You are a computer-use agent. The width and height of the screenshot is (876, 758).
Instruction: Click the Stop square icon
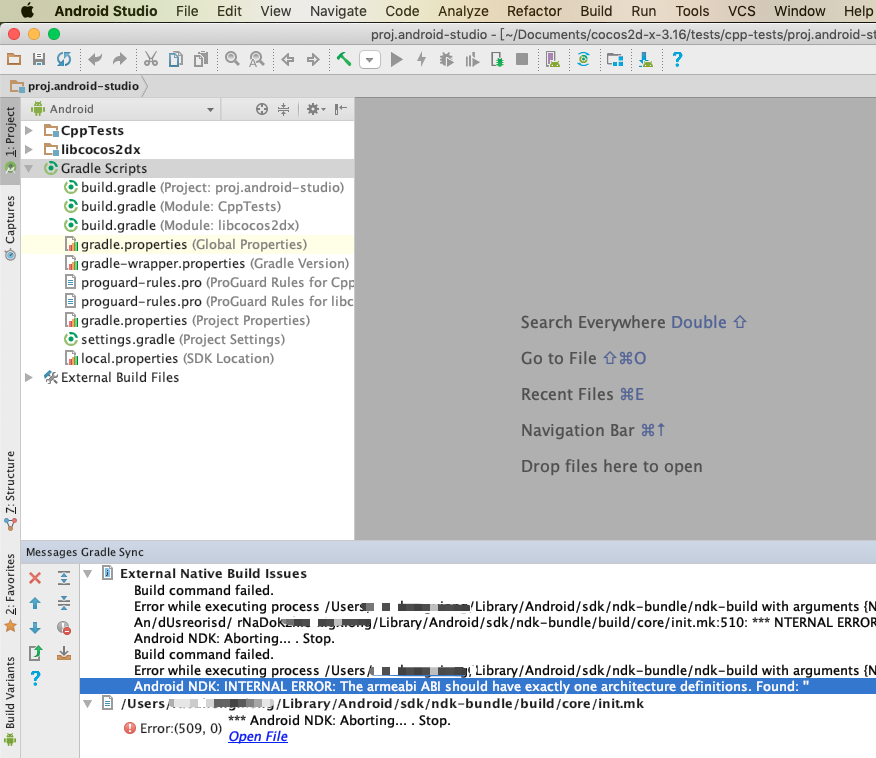522,59
